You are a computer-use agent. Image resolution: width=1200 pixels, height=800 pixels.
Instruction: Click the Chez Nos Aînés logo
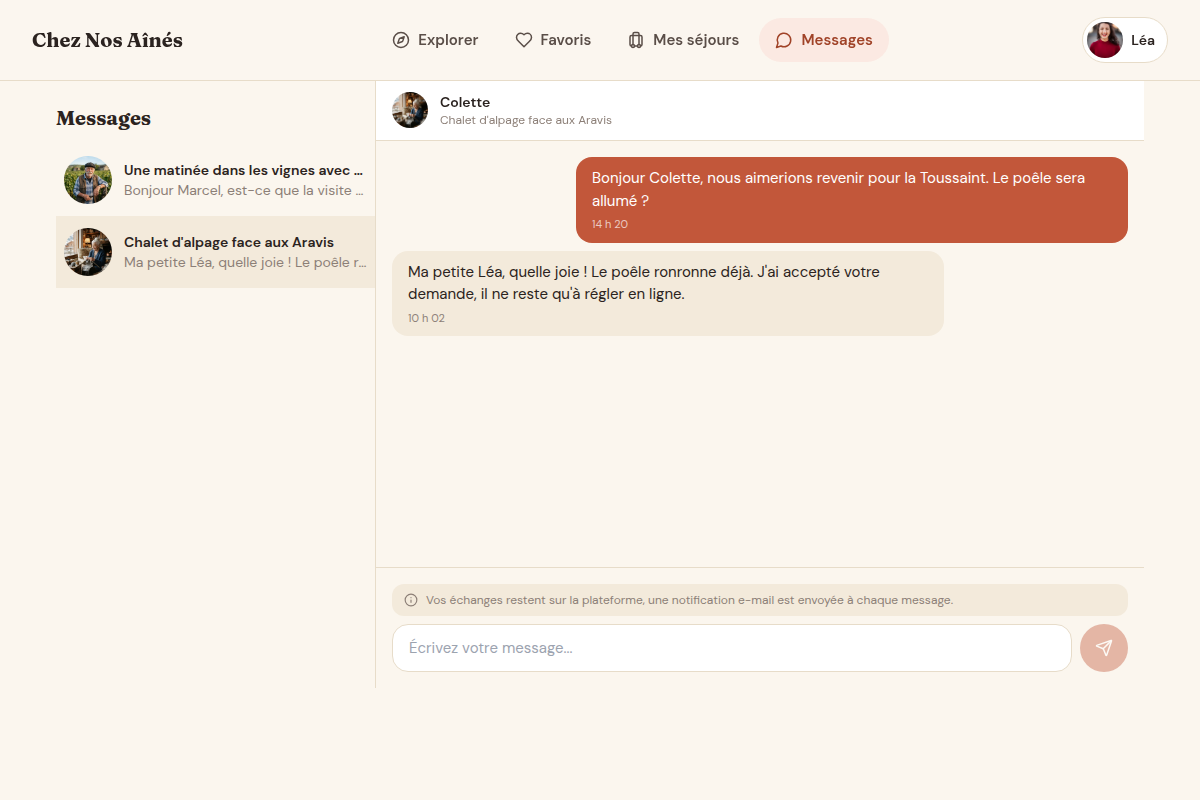(107, 40)
